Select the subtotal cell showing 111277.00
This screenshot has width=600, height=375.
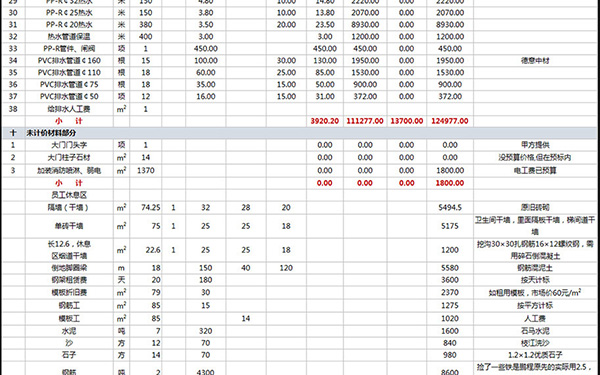tap(365, 121)
